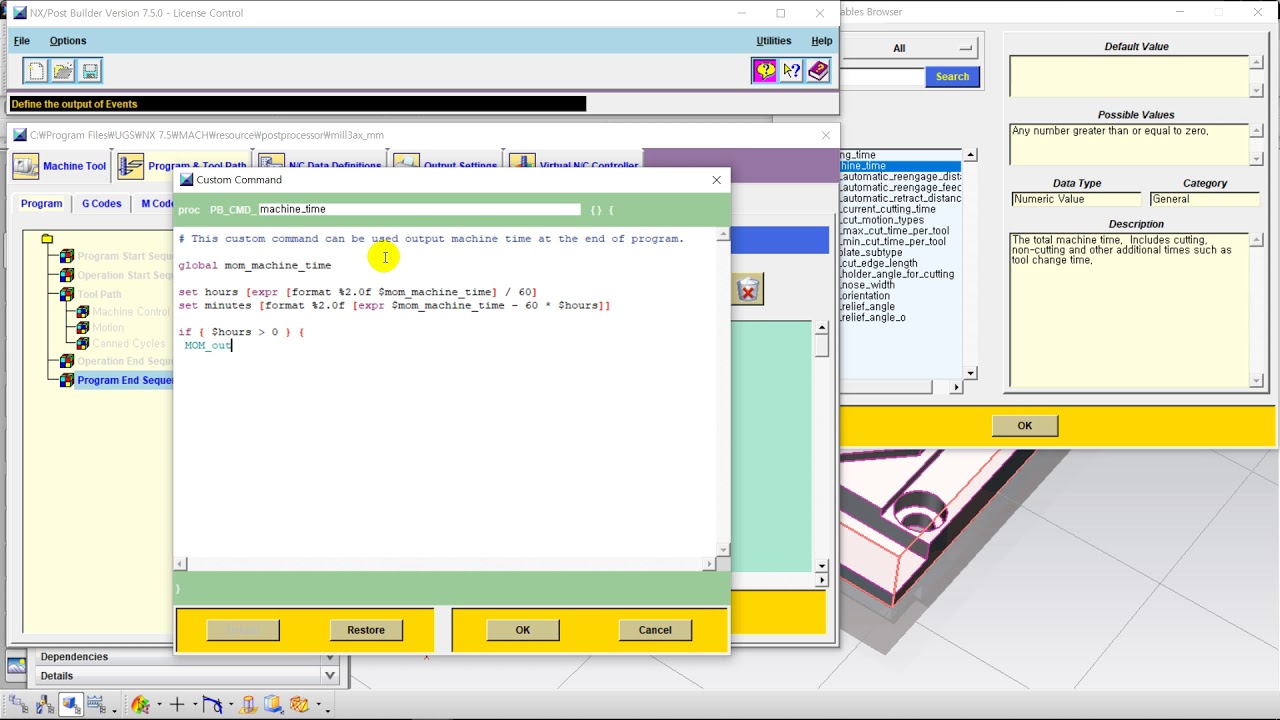This screenshot has height=720, width=1280.
Task: Open dropdown arrow beside the plus point icon
Action: click(194, 706)
